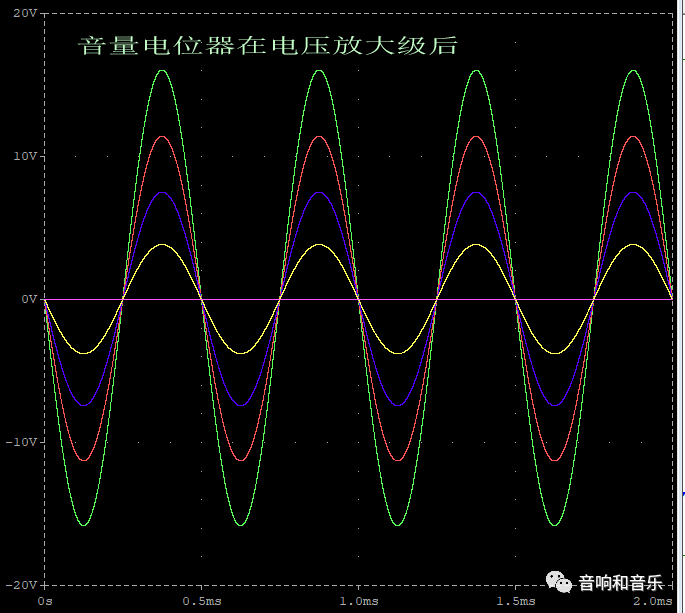685x613 pixels.
Task: Click the 2.0ms time axis label
Action: pyautogui.click(x=653, y=602)
